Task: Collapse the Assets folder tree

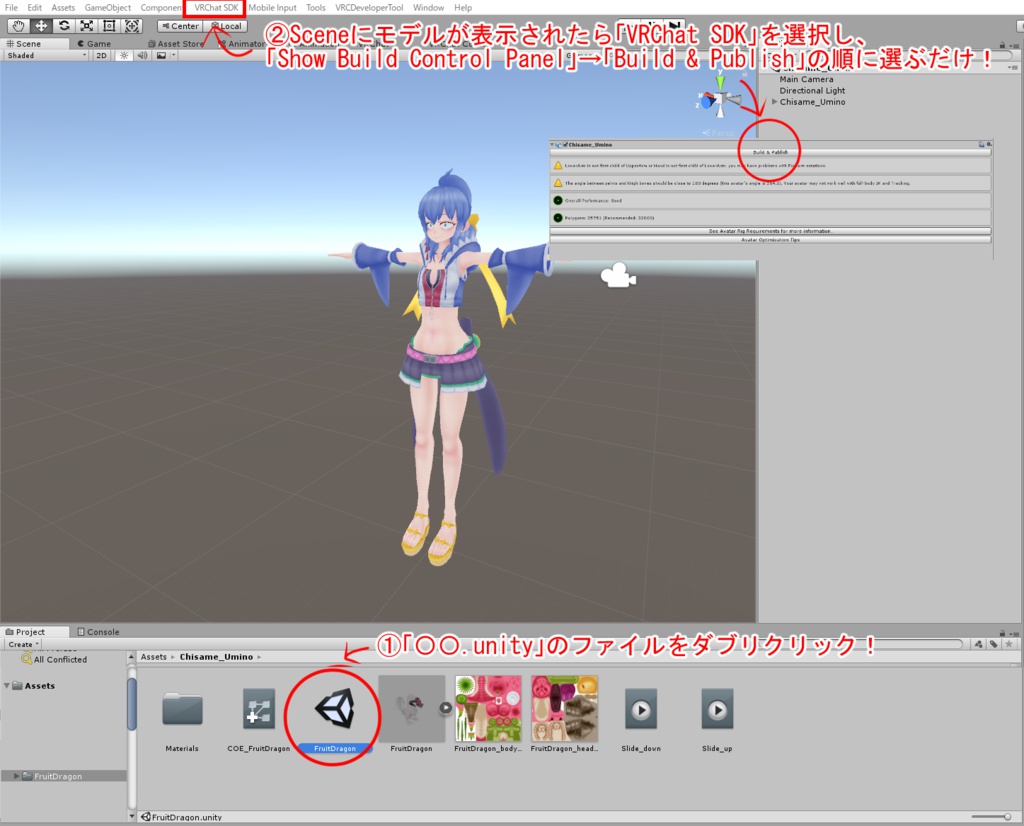Action: (7, 686)
